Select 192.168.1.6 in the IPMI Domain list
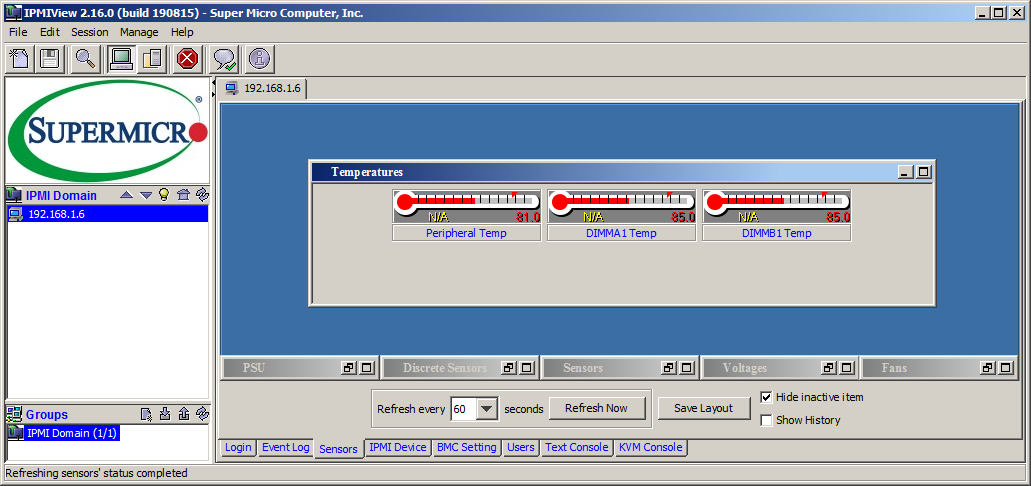The width and height of the screenshot is (1031, 486). click(x=107, y=214)
